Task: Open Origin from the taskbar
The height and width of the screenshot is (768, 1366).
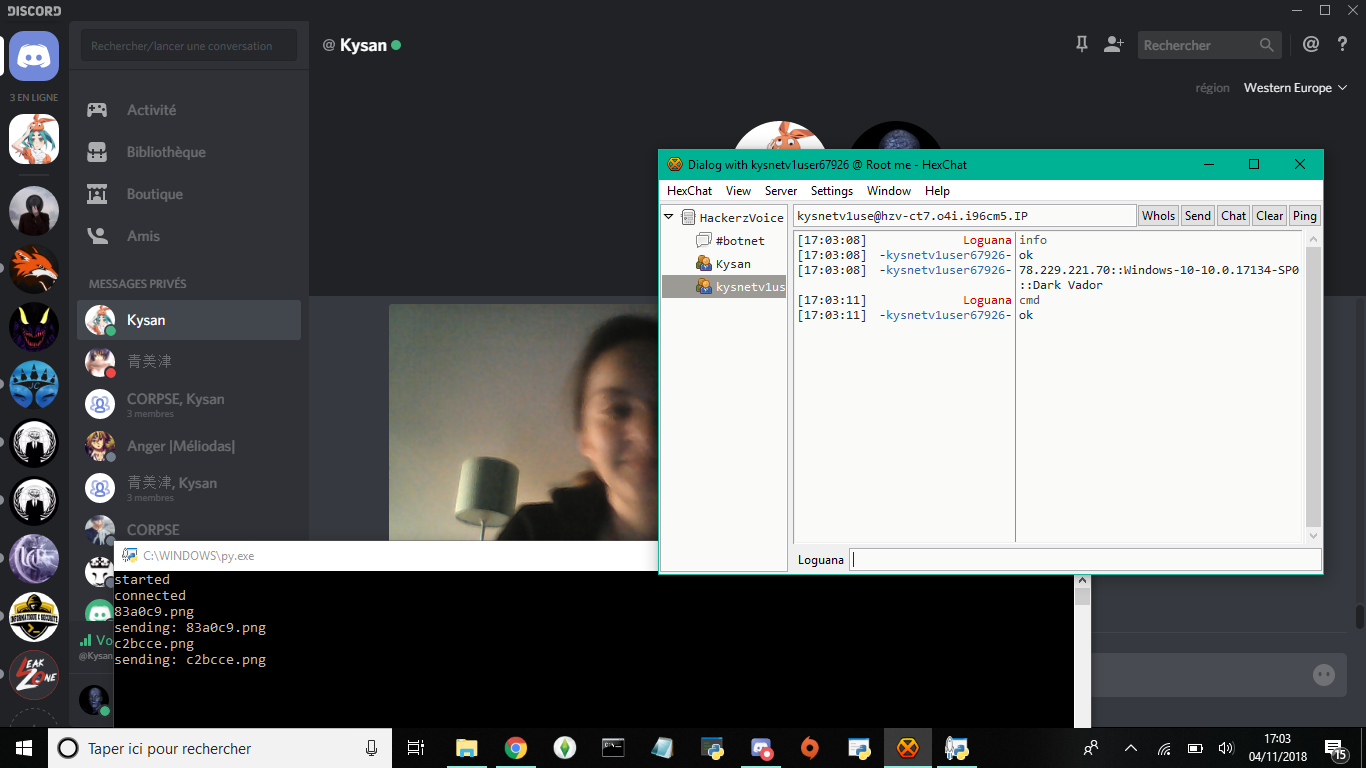Action: pyautogui.click(x=810, y=748)
